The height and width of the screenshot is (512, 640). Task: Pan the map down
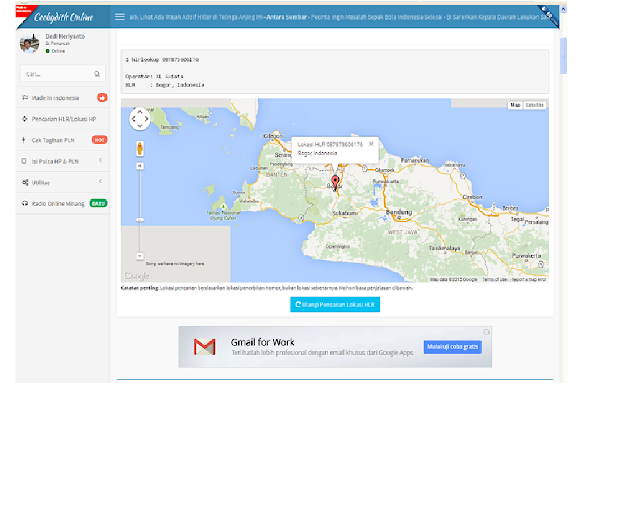click(x=140, y=126)
